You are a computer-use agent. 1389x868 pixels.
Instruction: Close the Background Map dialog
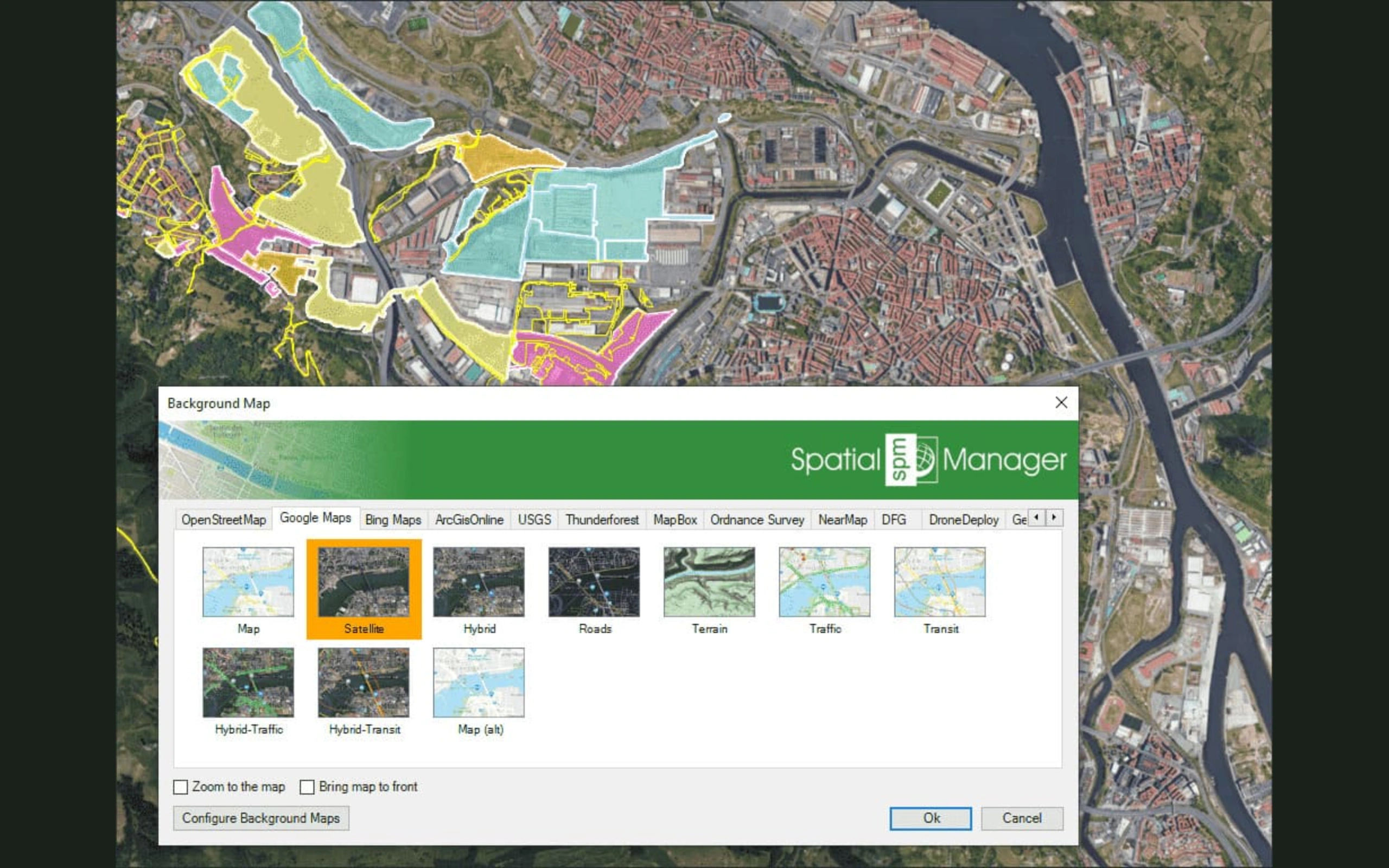coord(1061,403)
